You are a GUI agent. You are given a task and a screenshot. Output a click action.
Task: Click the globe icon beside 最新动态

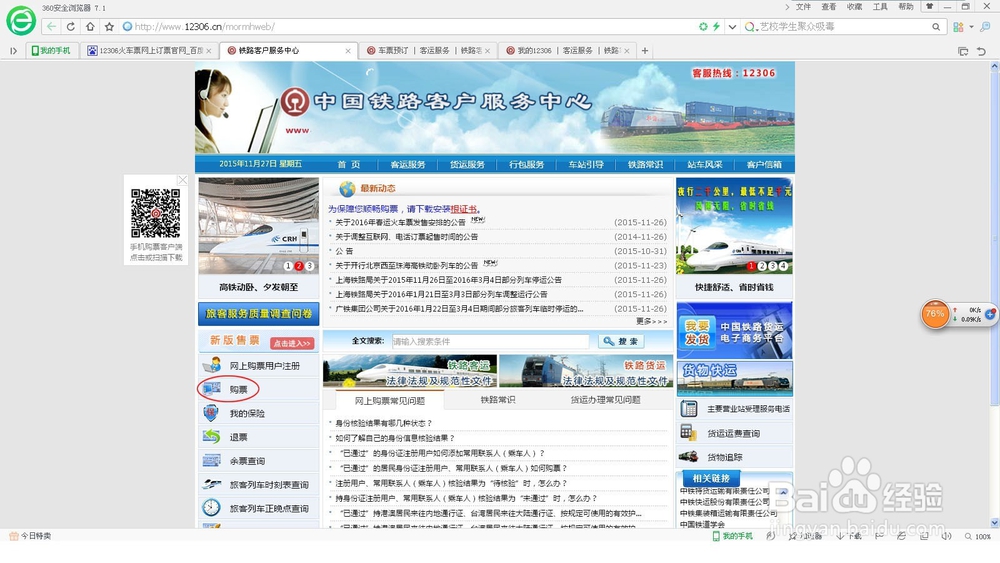click(347, 189)
